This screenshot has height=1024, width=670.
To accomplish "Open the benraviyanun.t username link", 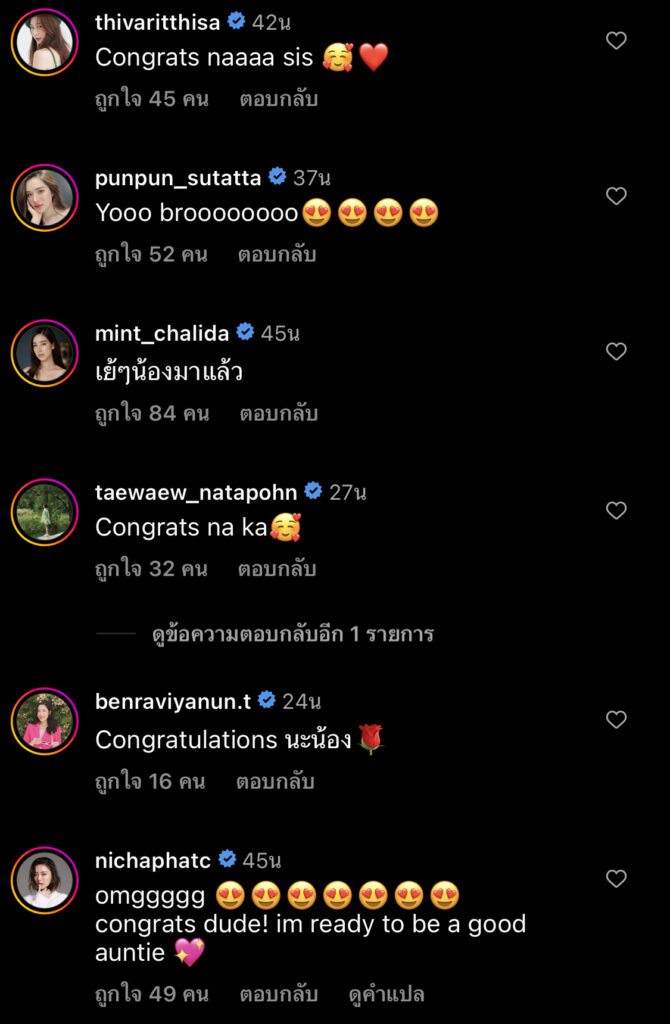I will click(173, 701).
